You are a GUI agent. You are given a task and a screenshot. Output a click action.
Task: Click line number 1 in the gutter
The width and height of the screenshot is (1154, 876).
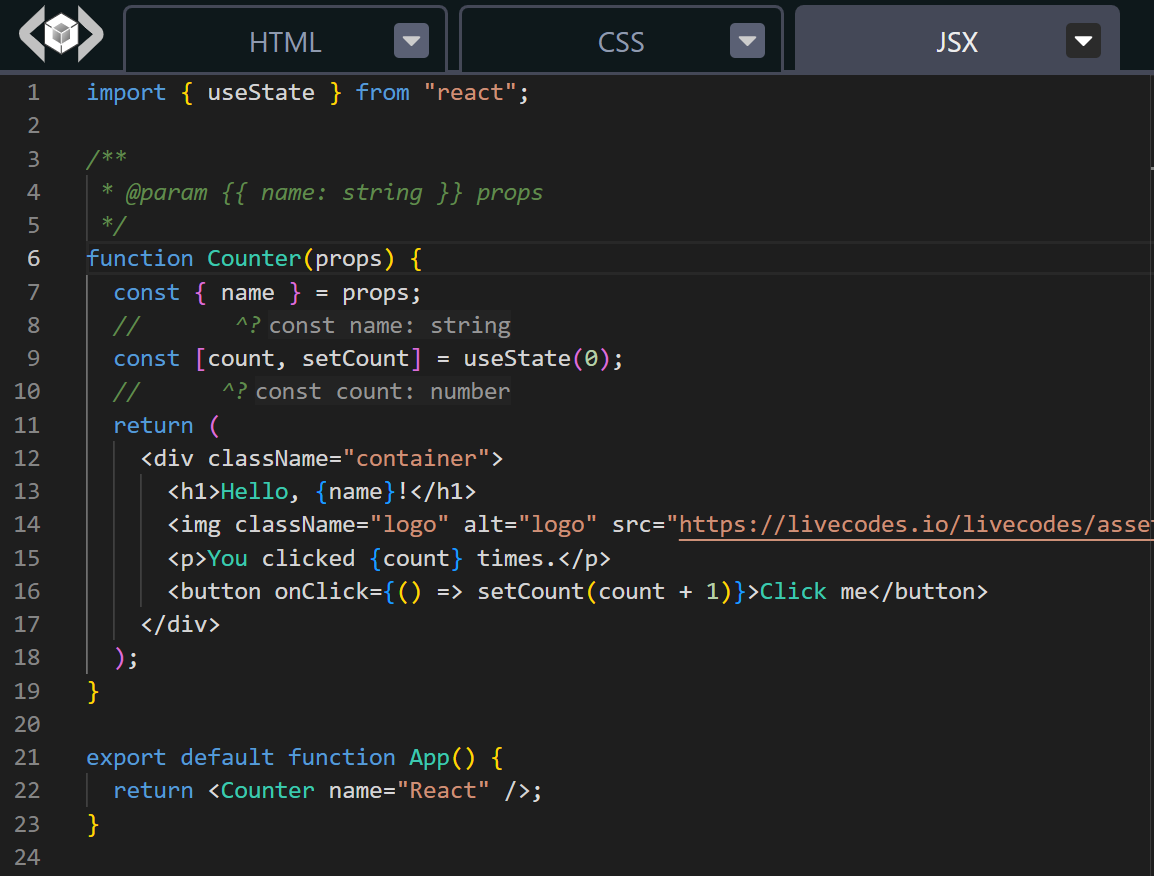pos(33,92)
